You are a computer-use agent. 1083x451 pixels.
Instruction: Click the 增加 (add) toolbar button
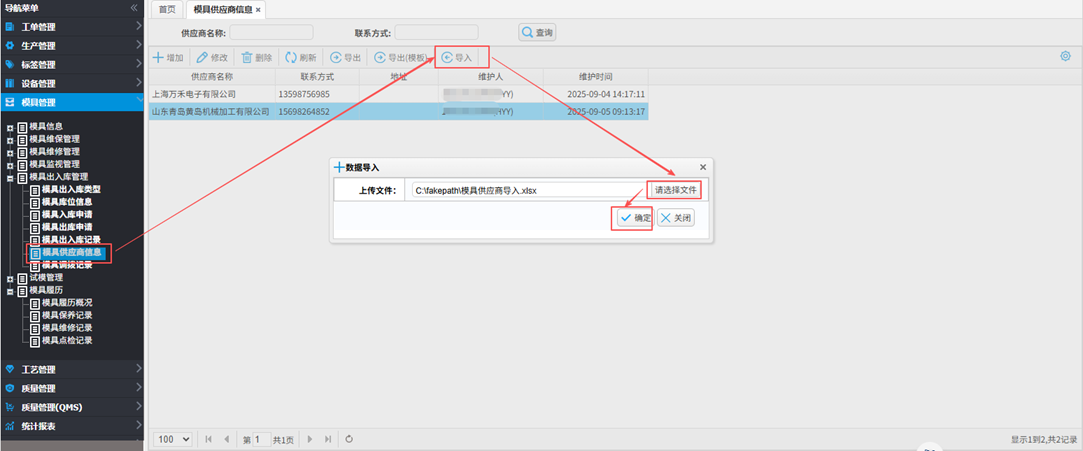(x=167, y=58)
